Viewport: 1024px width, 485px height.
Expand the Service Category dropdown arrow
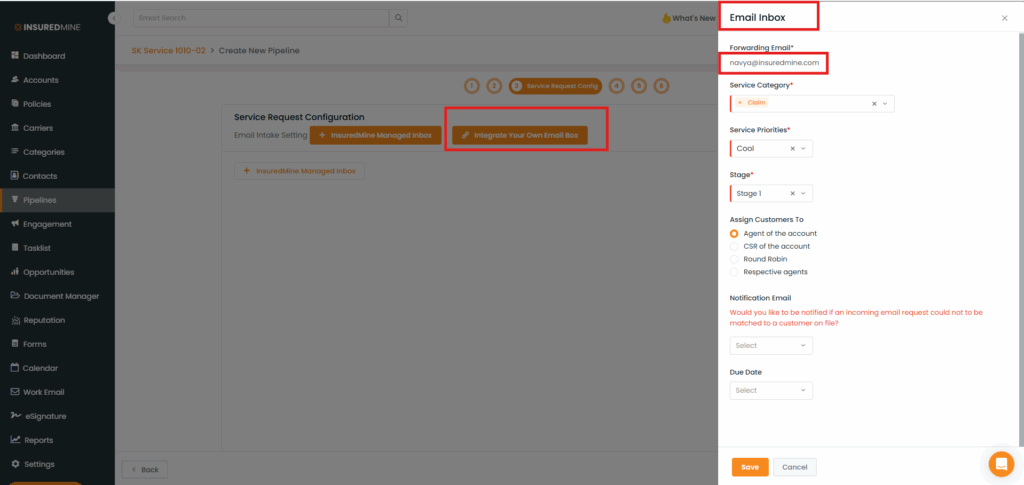885,103
